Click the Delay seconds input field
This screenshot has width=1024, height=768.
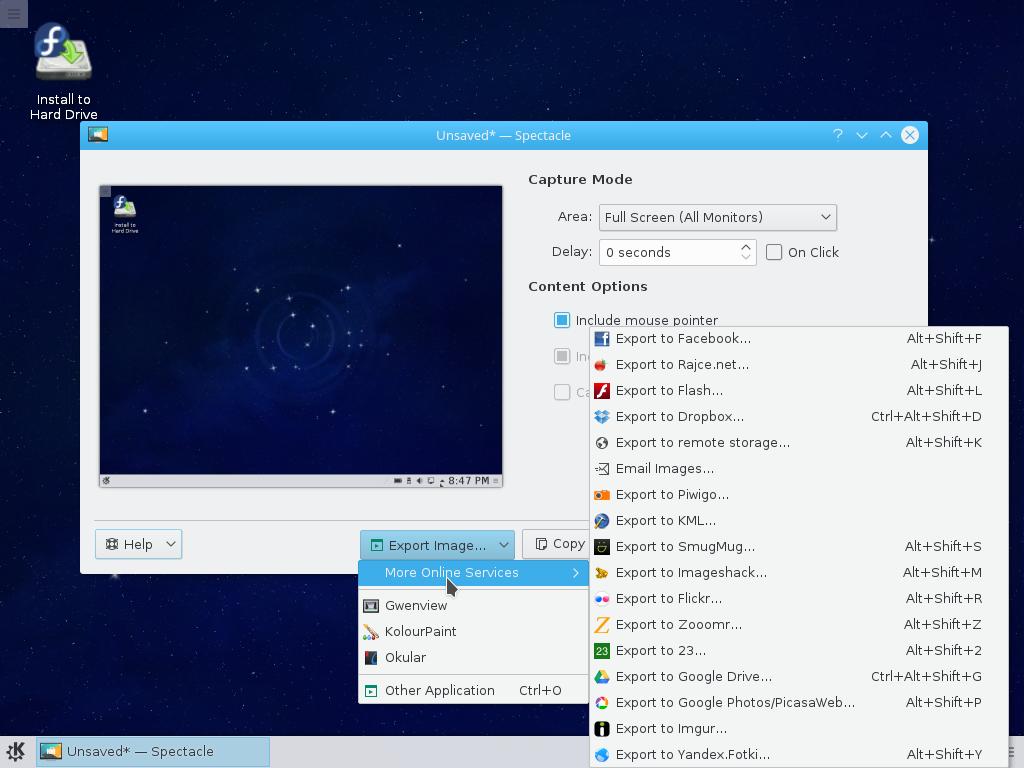coord(677,252)
